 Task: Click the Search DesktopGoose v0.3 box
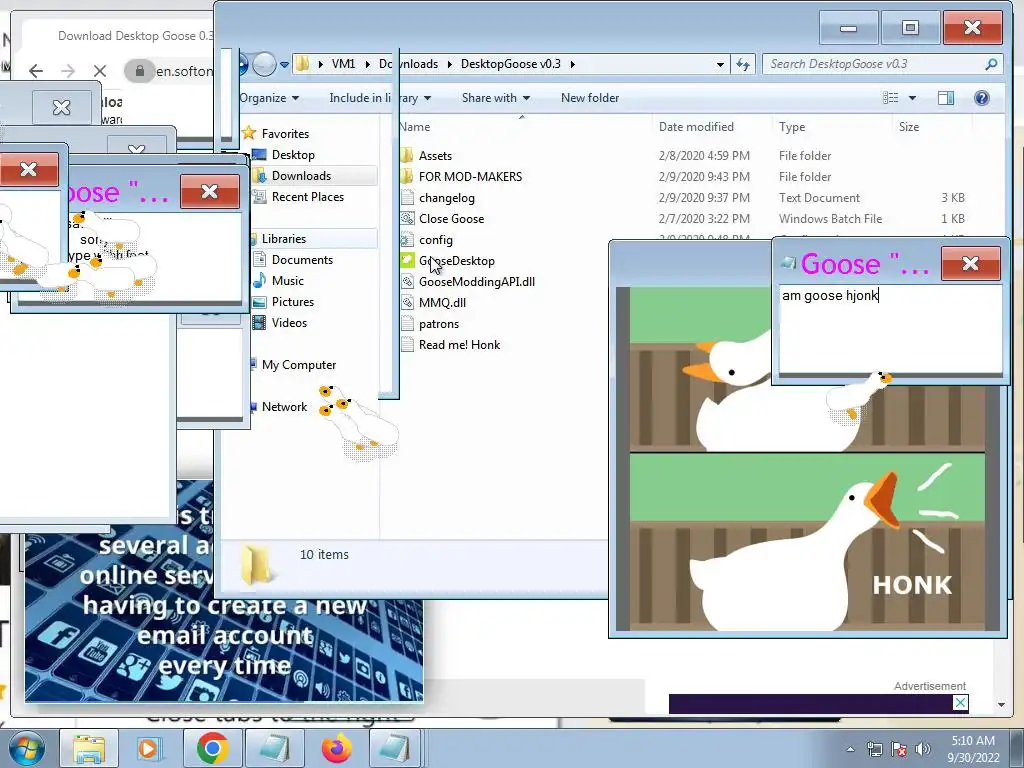[x=883, y=64]
